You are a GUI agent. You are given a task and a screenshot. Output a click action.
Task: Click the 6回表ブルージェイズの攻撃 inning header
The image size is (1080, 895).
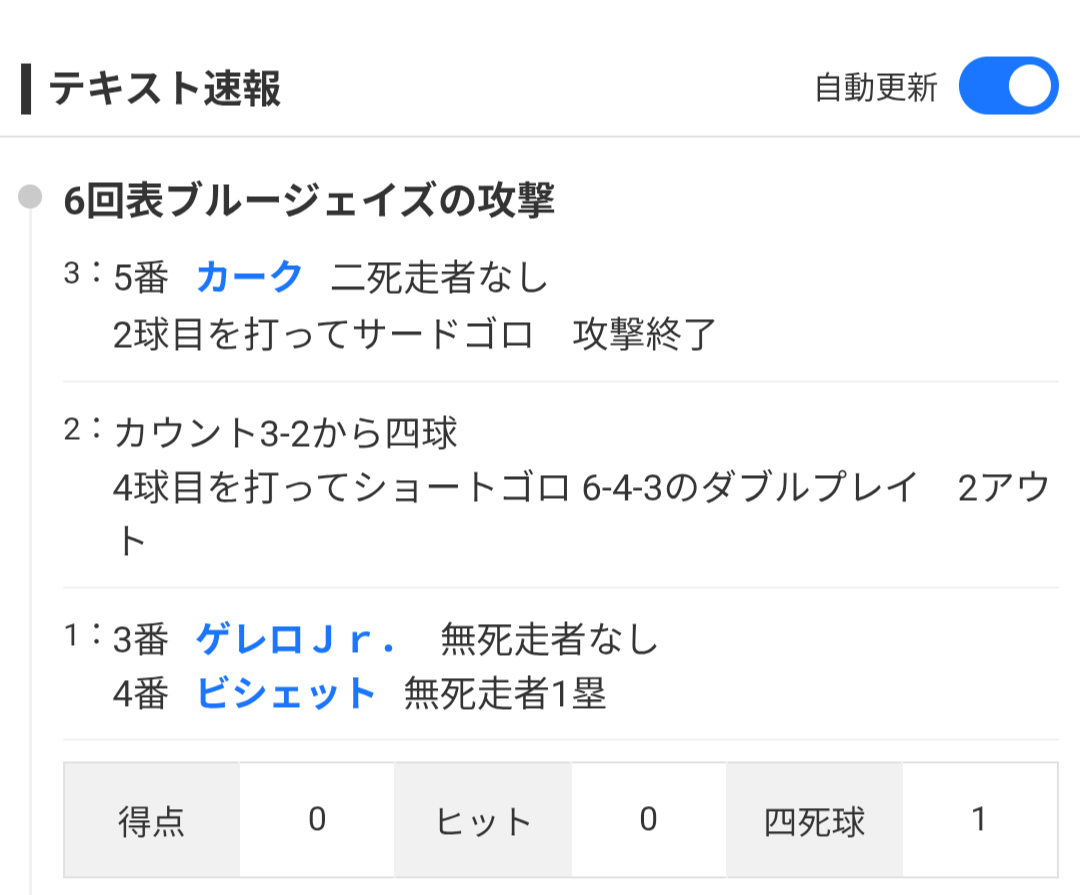pos(309,202)
